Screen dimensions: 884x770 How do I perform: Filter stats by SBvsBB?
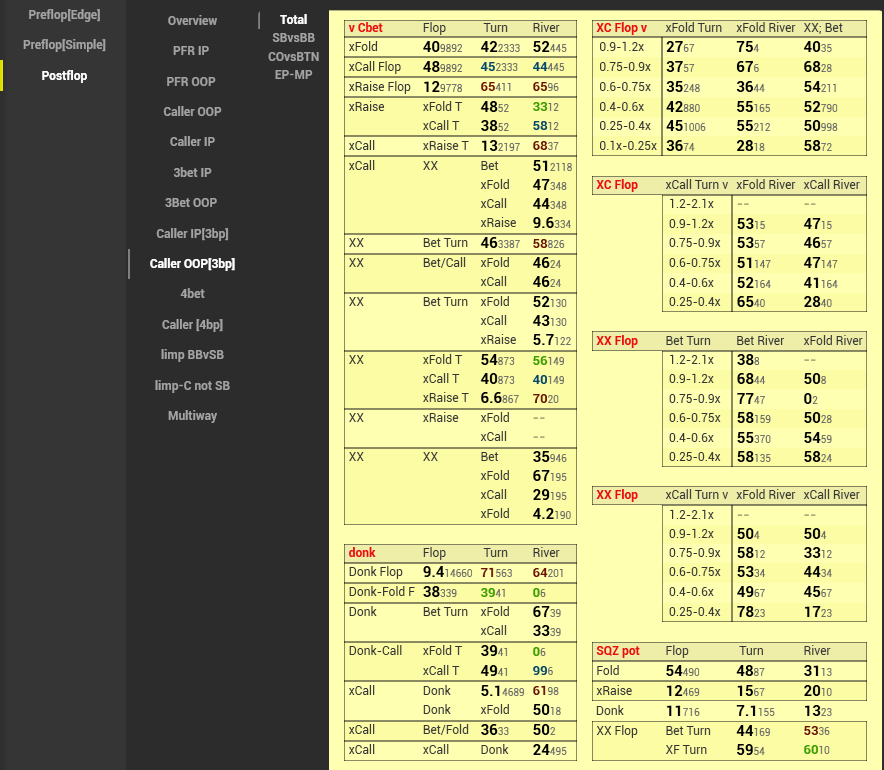pyautogui.click(x=293, y=38)
